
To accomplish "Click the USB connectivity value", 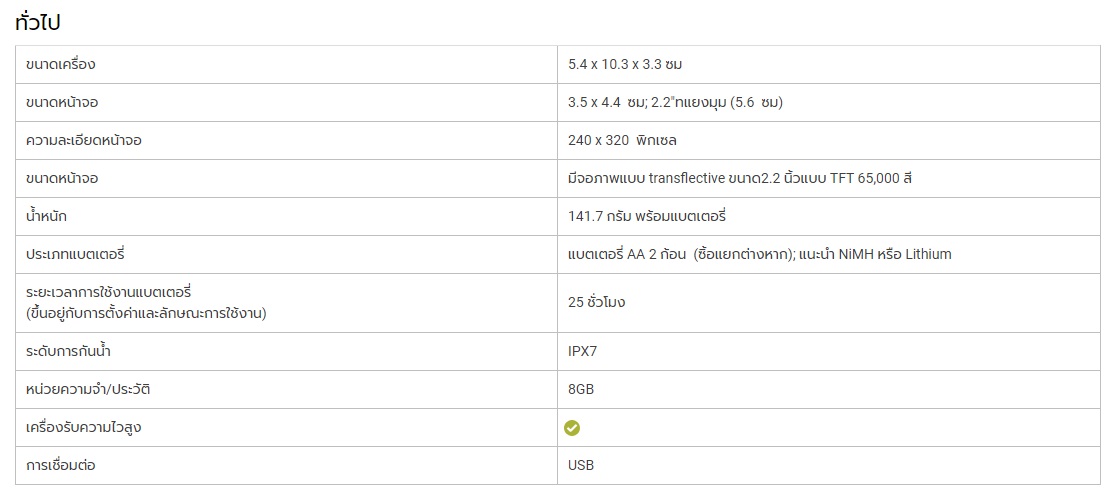I will [x=581, y=466].
